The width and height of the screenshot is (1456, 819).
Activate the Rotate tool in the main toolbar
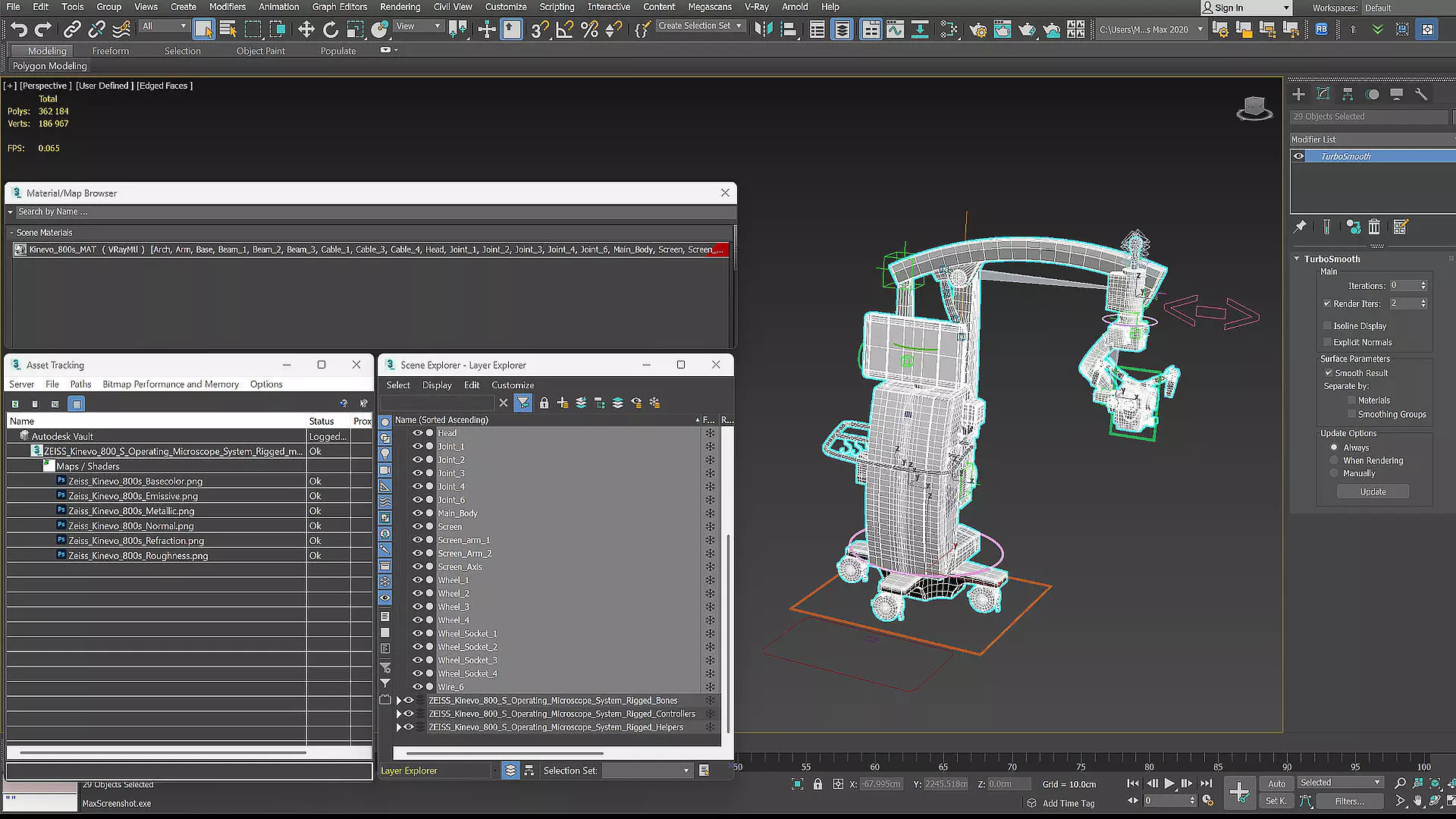click(331, 30)
